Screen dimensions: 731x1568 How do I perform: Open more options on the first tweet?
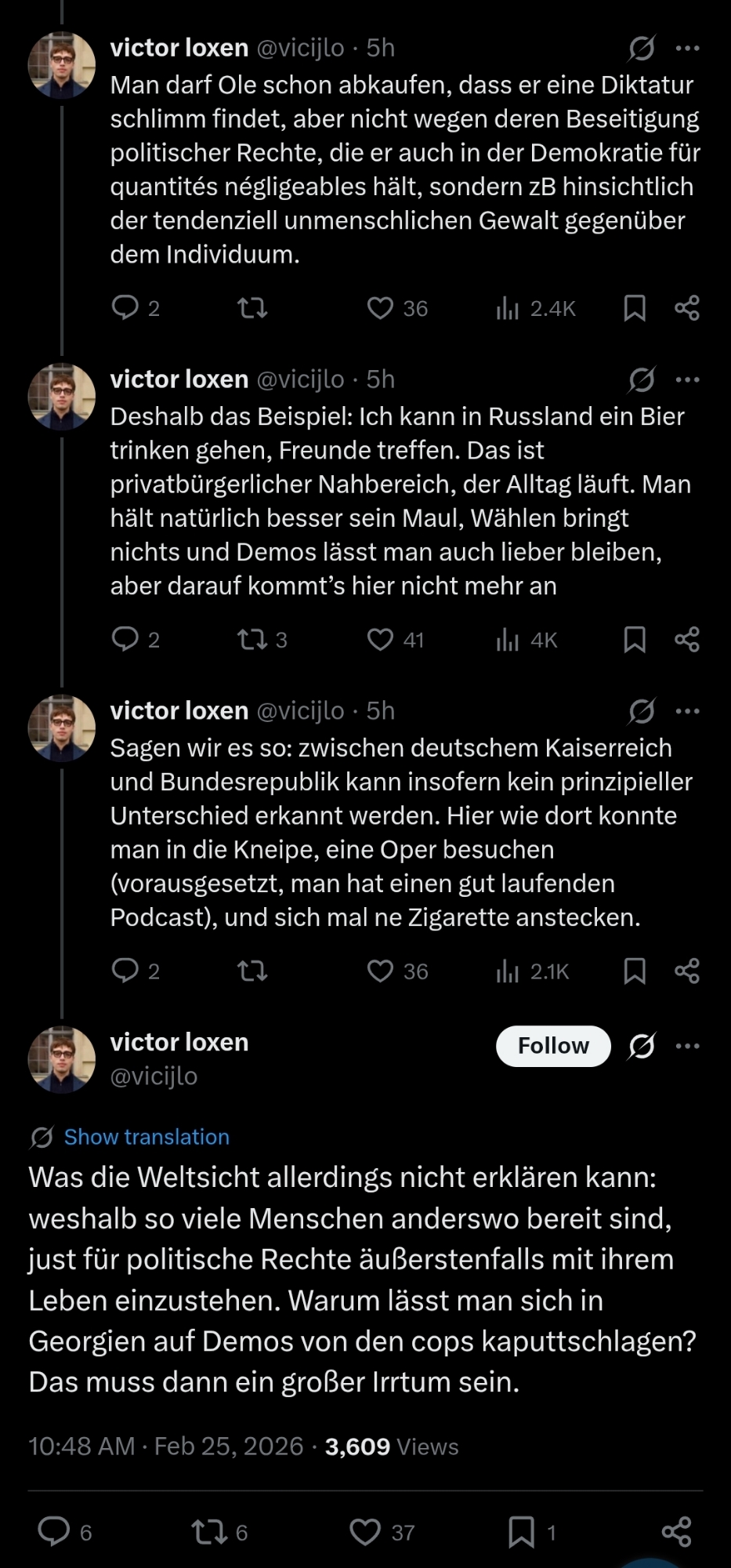coord(687,49)
